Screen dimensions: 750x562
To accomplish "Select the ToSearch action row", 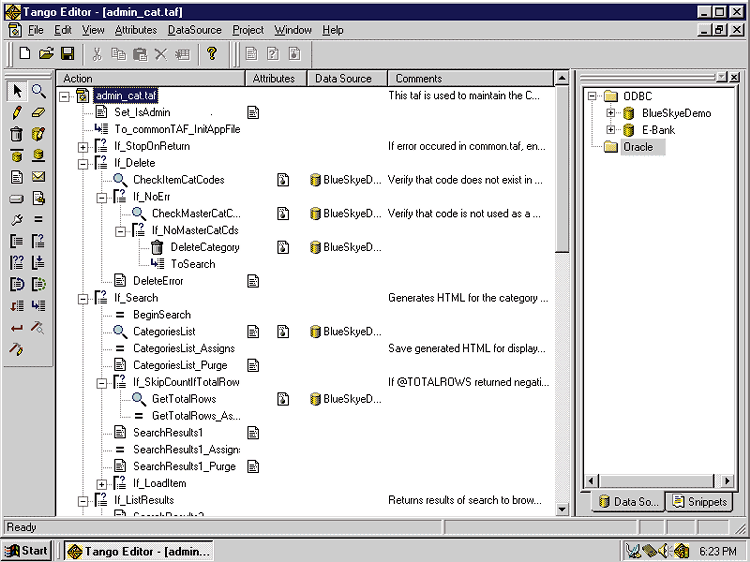I will click(x=193, y=264).
